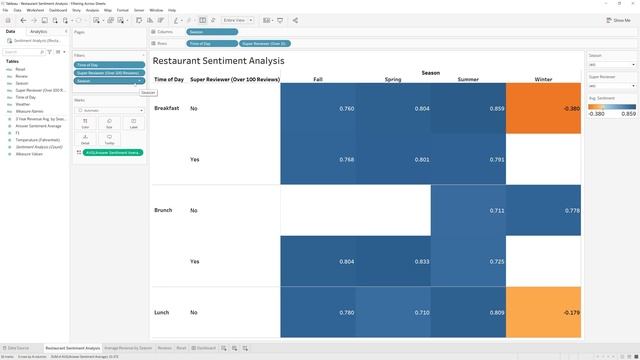Click the Lunch No Winter cell -0.179
The width and height of the screenshot is (640, 360).
pos(543,312)
